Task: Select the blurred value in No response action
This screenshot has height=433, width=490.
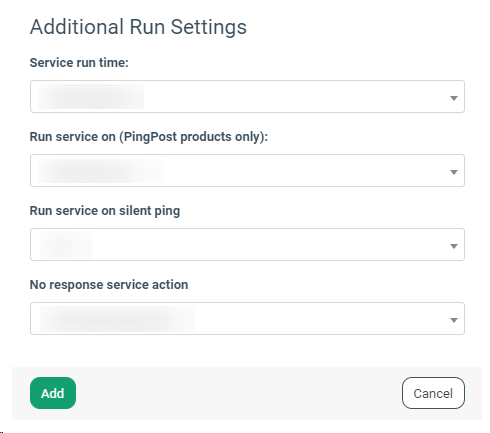Action: (117, 318)
